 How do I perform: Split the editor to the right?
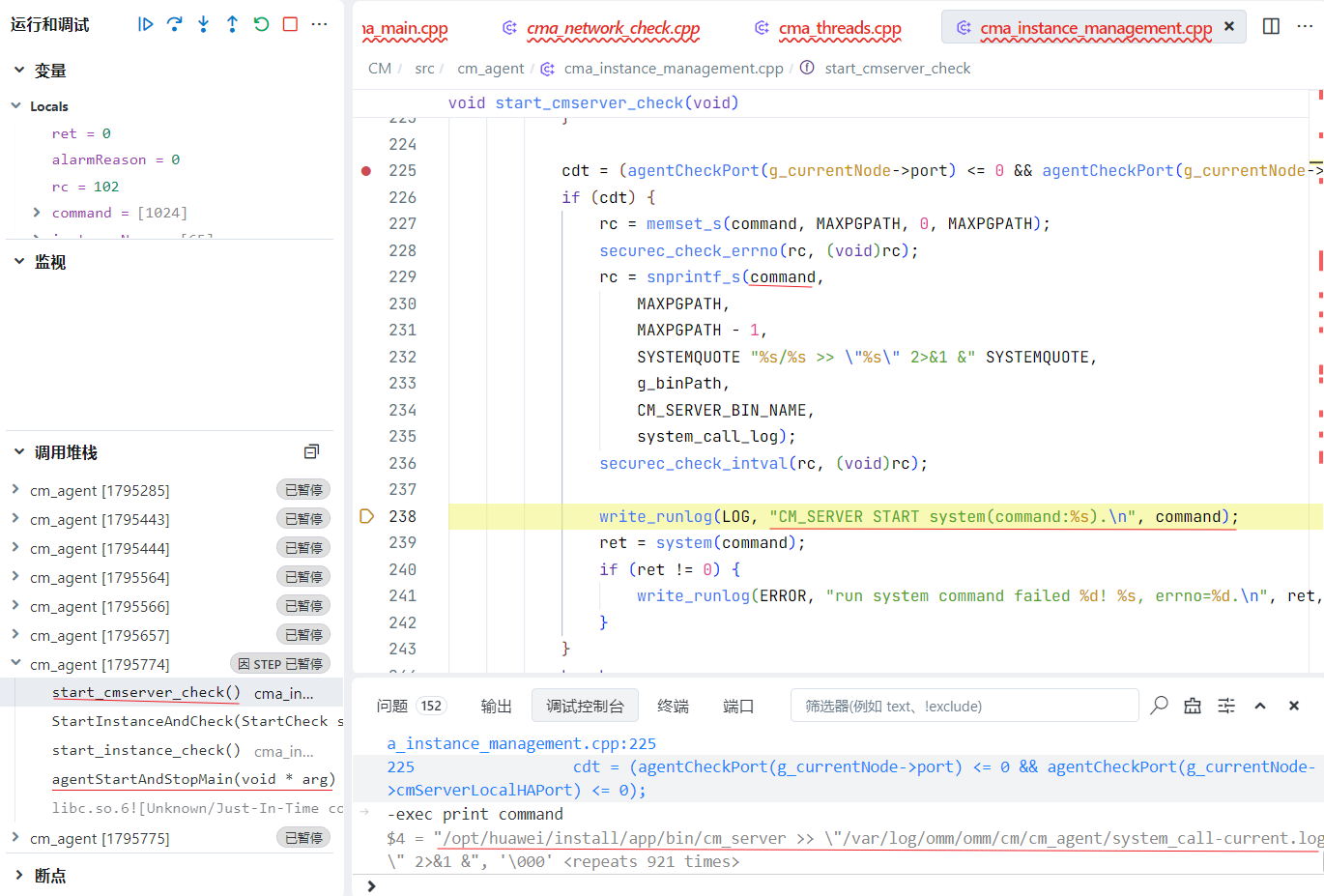[1271, 26]
